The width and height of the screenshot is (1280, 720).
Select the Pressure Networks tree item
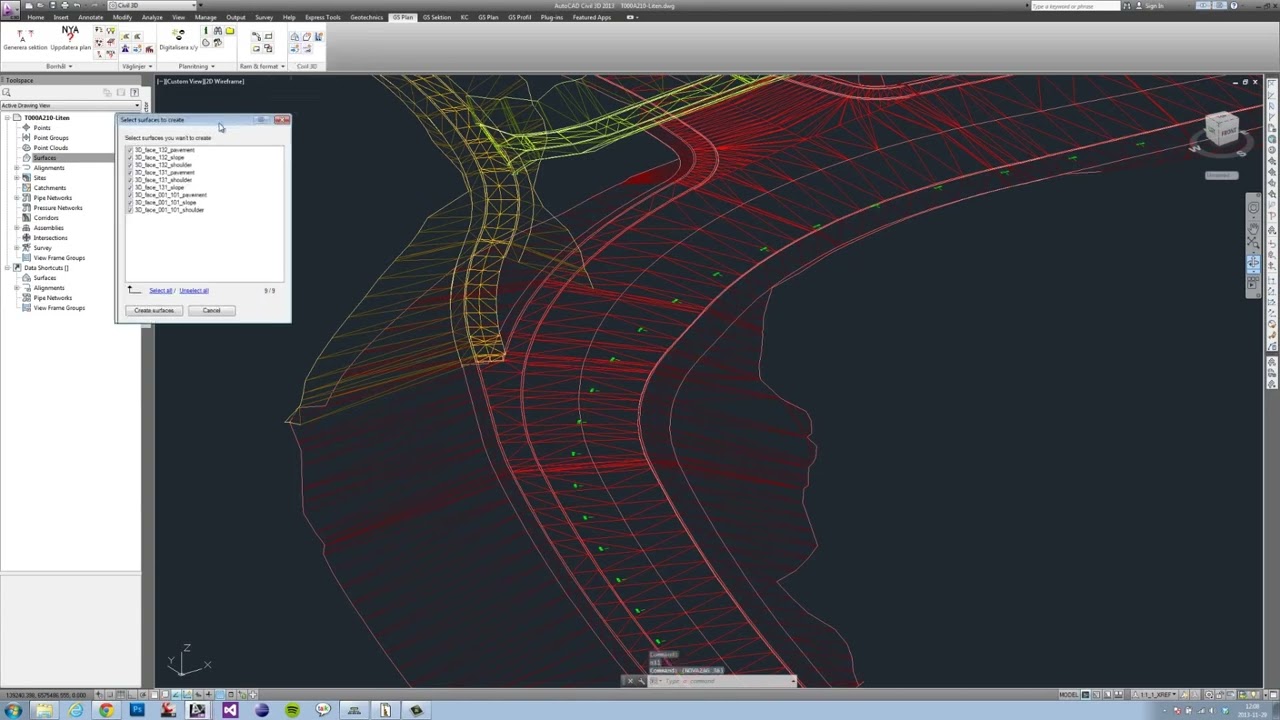click(x=58, y=208)
